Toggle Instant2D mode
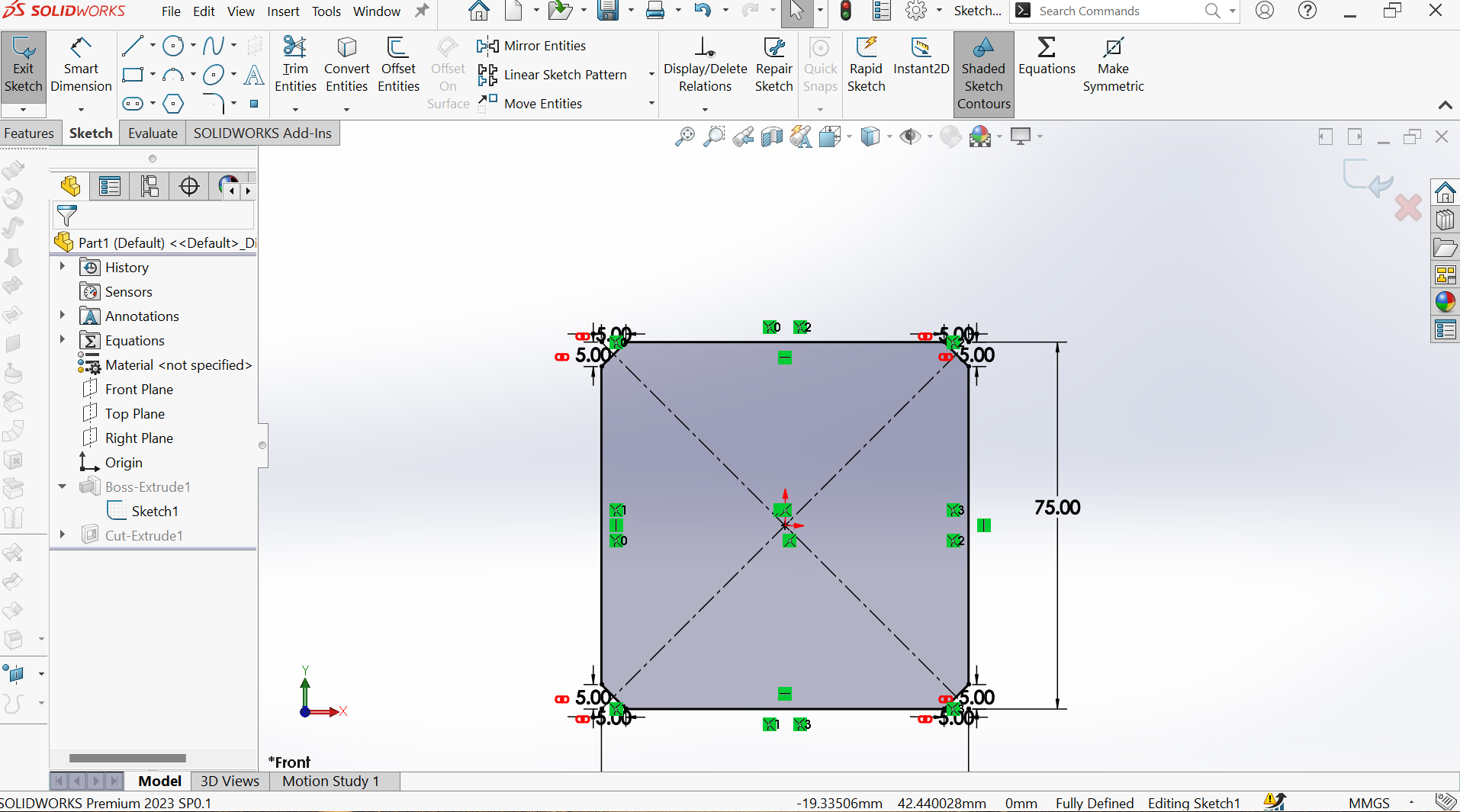 pos(921,57)
